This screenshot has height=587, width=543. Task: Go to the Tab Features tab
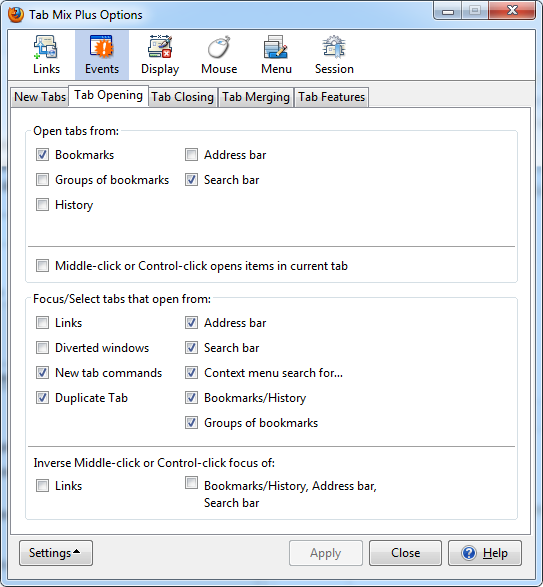[331, 97]
